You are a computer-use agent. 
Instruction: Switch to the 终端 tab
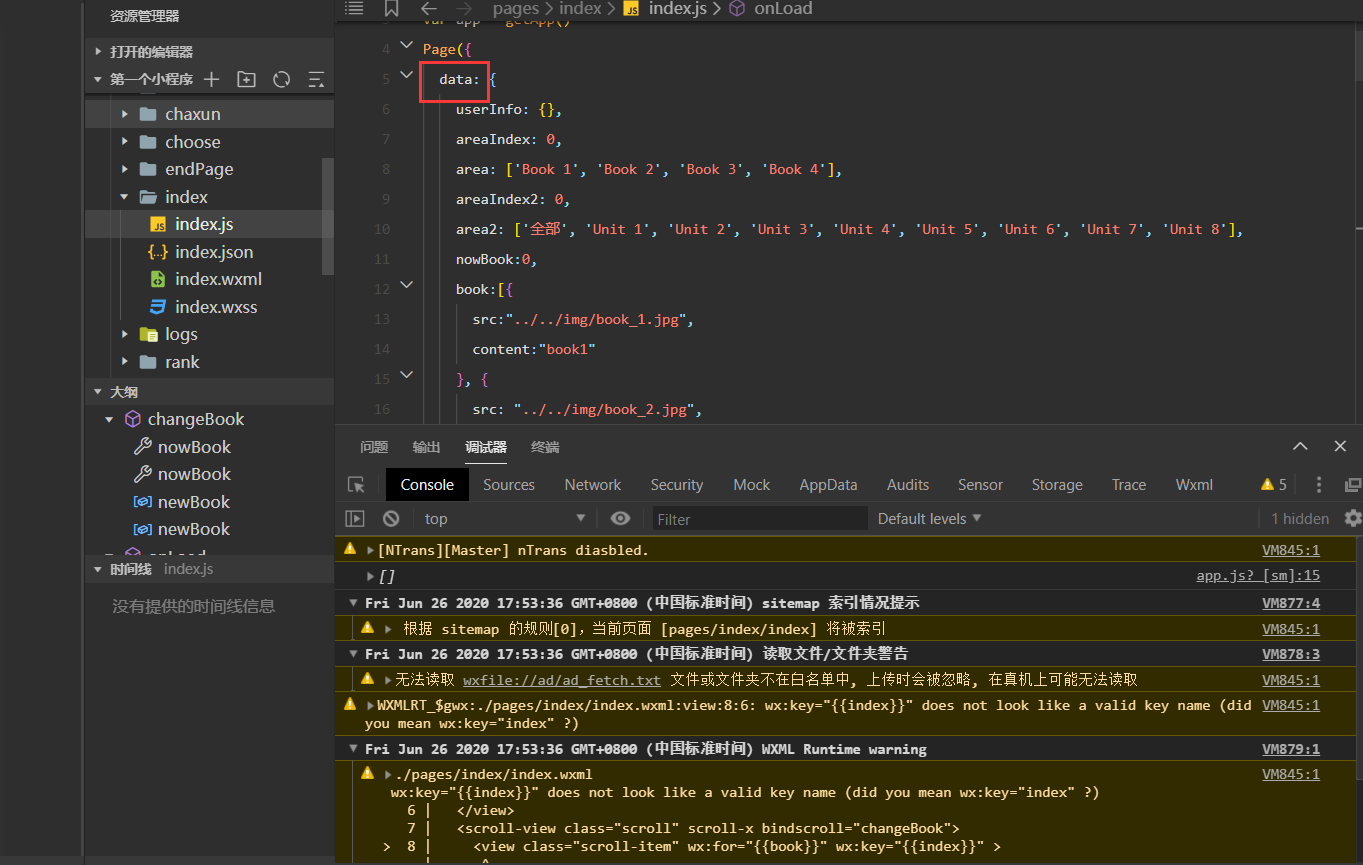click(545, 447)
